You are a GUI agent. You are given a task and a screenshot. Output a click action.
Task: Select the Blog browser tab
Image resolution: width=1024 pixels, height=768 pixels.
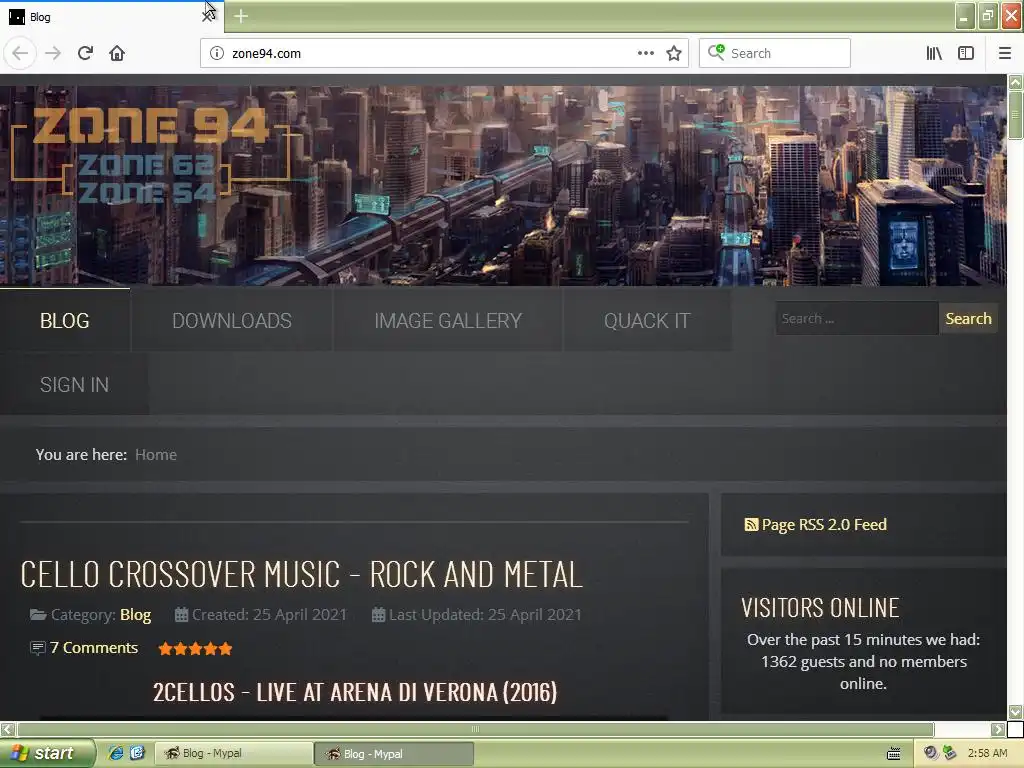[111, 17]
